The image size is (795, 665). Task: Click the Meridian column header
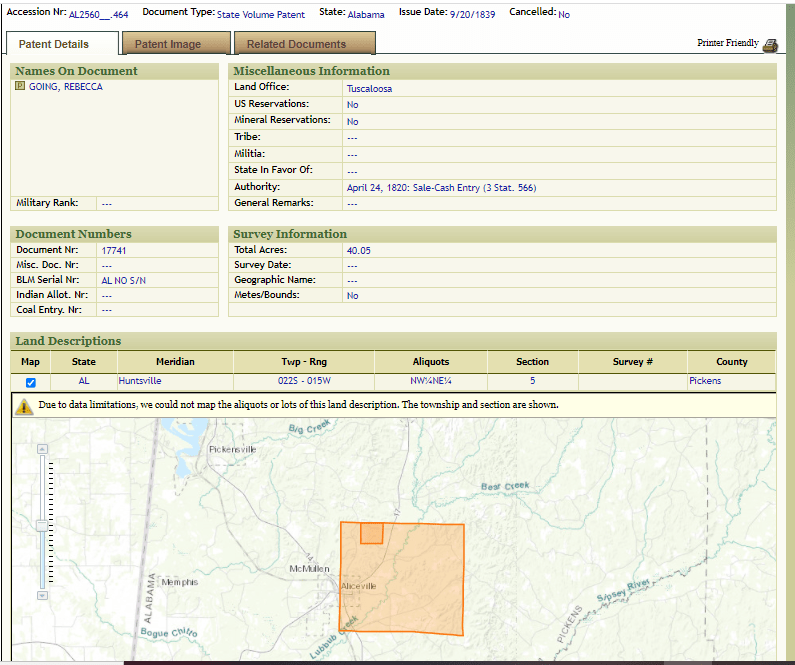175,362
